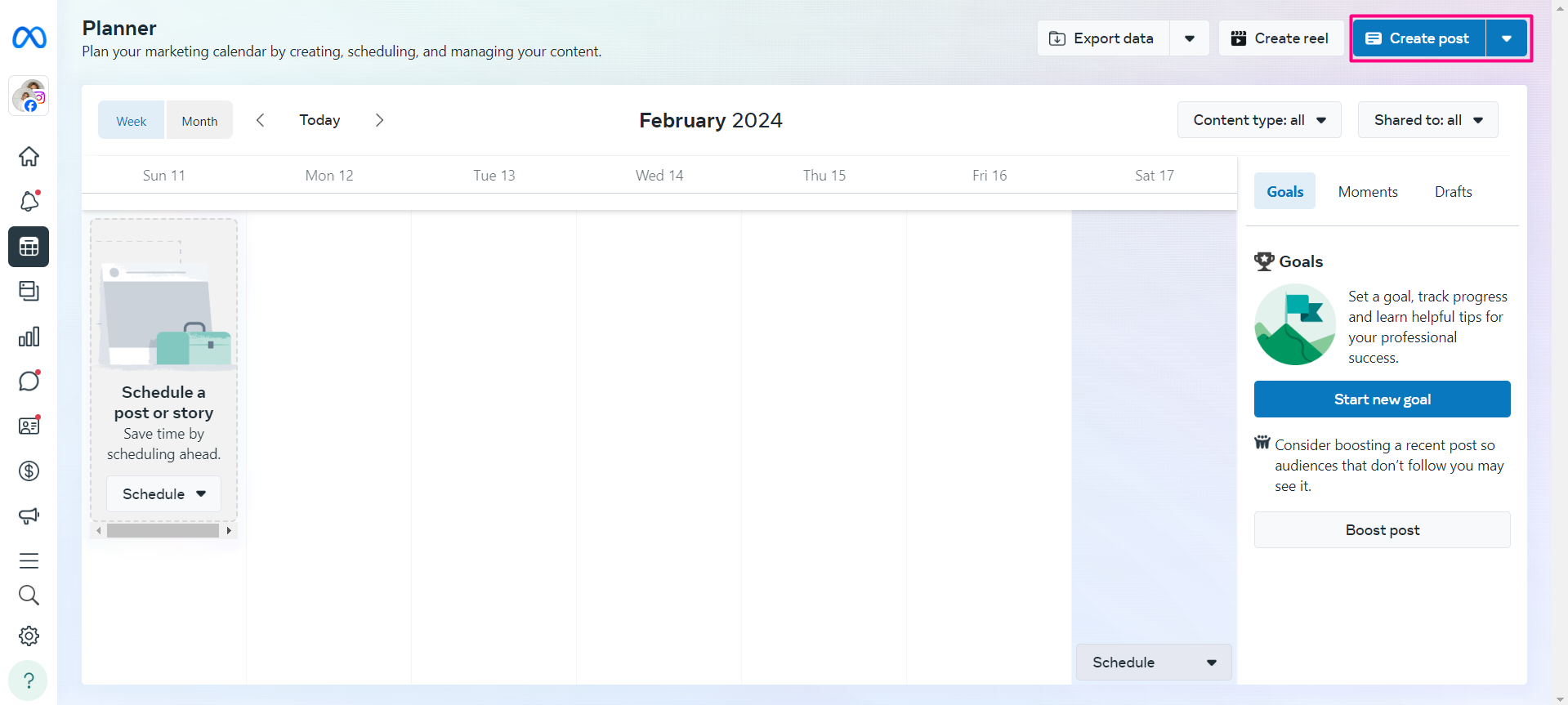The height and width of the screenshot is (705, 1568).
Task: Click the February 2024 title
Action: tap(711, 120)
